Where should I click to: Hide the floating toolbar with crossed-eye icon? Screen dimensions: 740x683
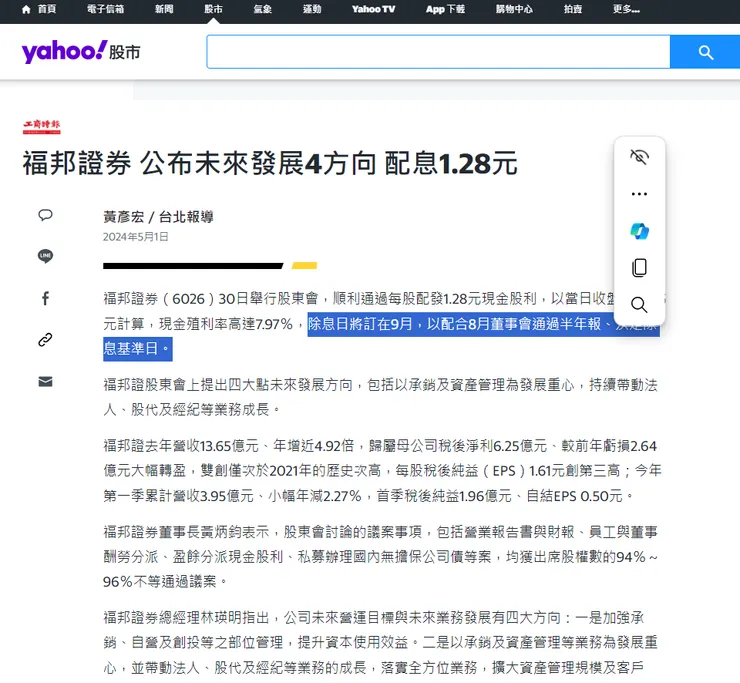pyautogui.click(x=639, y=157)
